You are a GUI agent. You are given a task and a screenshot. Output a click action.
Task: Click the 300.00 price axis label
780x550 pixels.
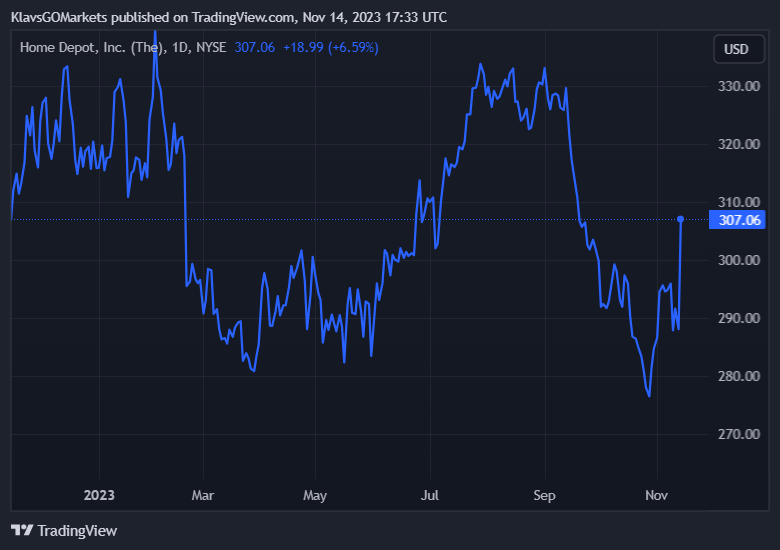point(739,260)
